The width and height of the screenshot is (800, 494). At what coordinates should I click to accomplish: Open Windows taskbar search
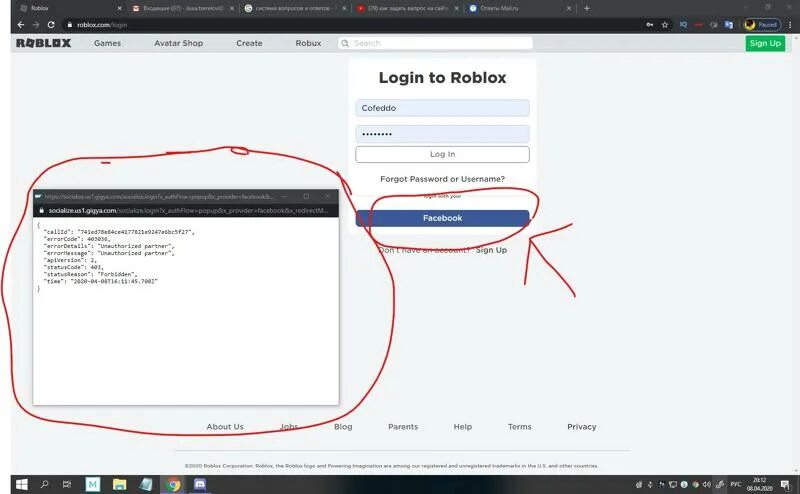coord(44,484)
